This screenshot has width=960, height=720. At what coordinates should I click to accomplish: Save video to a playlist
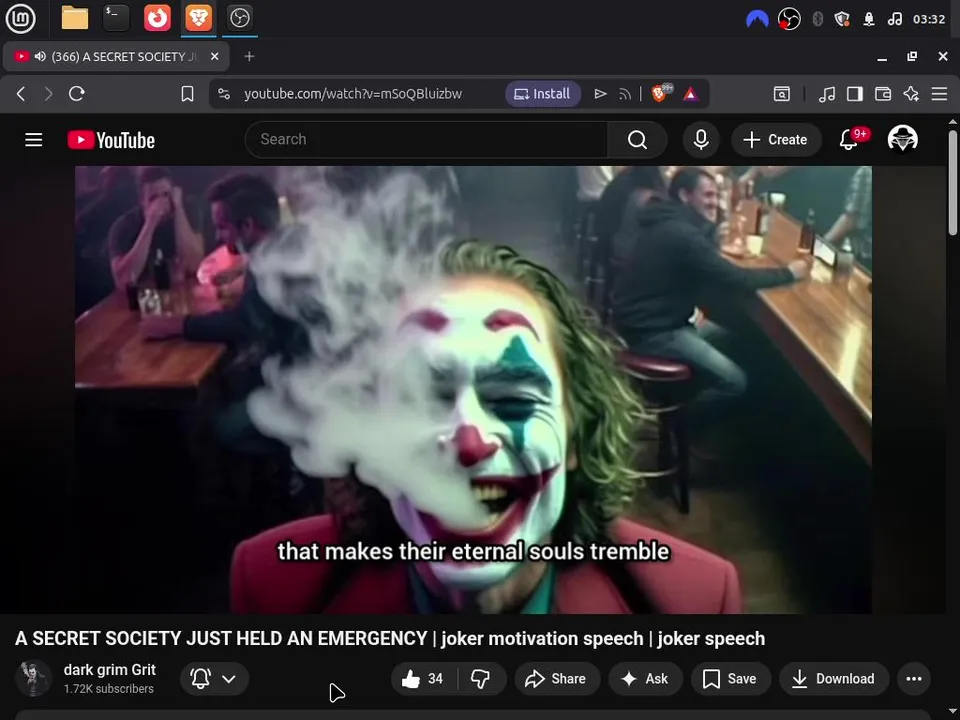[730, 678]
